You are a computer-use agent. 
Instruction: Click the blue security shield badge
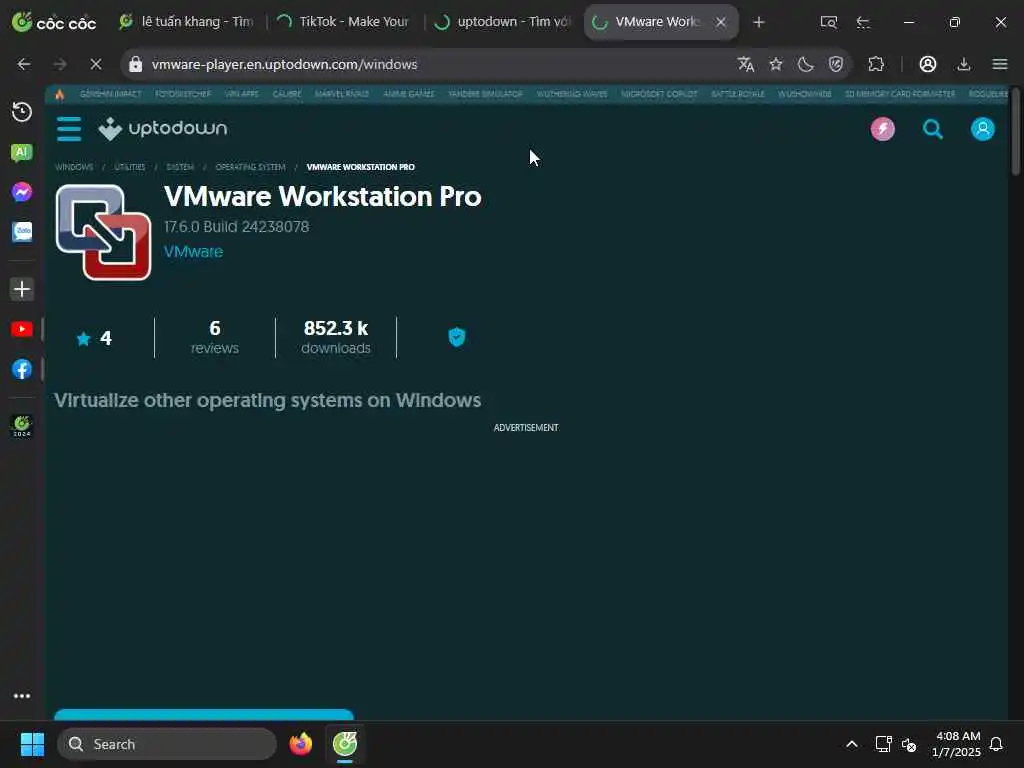(x=456, y=337)
